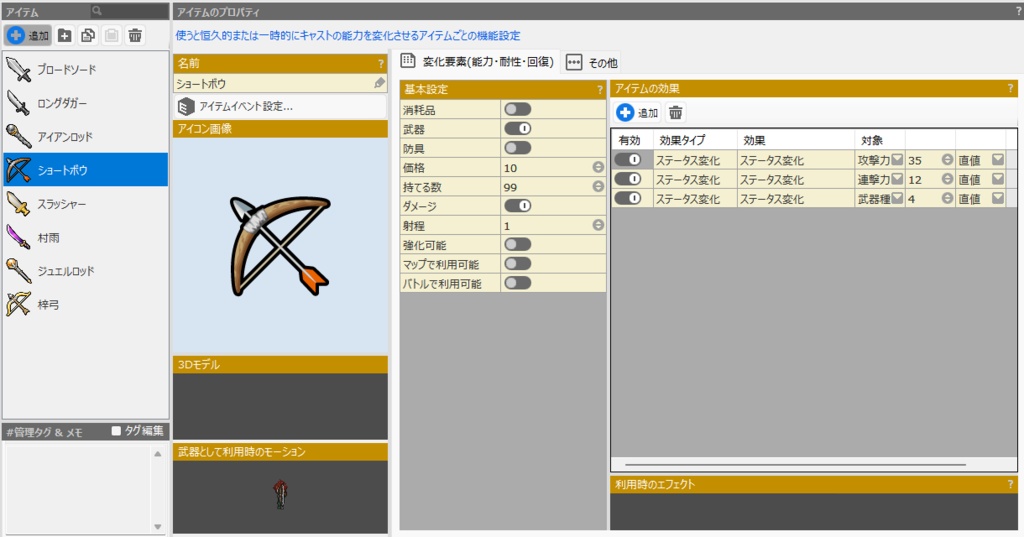Toggle the 武器 switch
This screenshot has width=1024, height=537.
pyautogui.click(x=517, y=129)
